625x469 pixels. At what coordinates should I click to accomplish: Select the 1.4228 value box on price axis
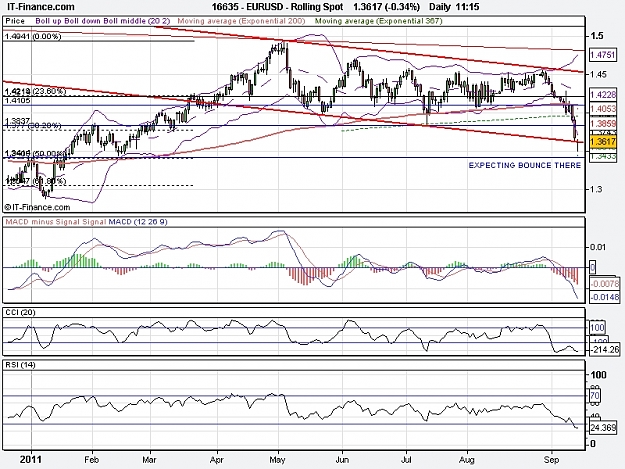[x=603, y=95]
